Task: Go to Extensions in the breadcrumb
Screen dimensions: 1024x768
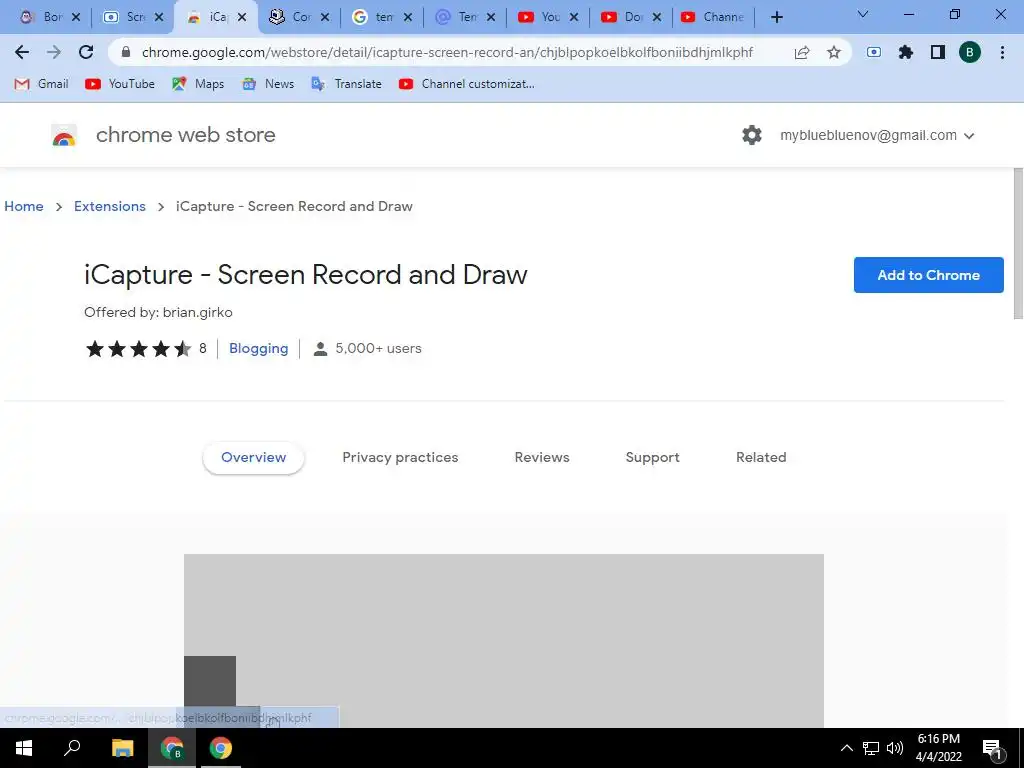Action: (110, 206)
